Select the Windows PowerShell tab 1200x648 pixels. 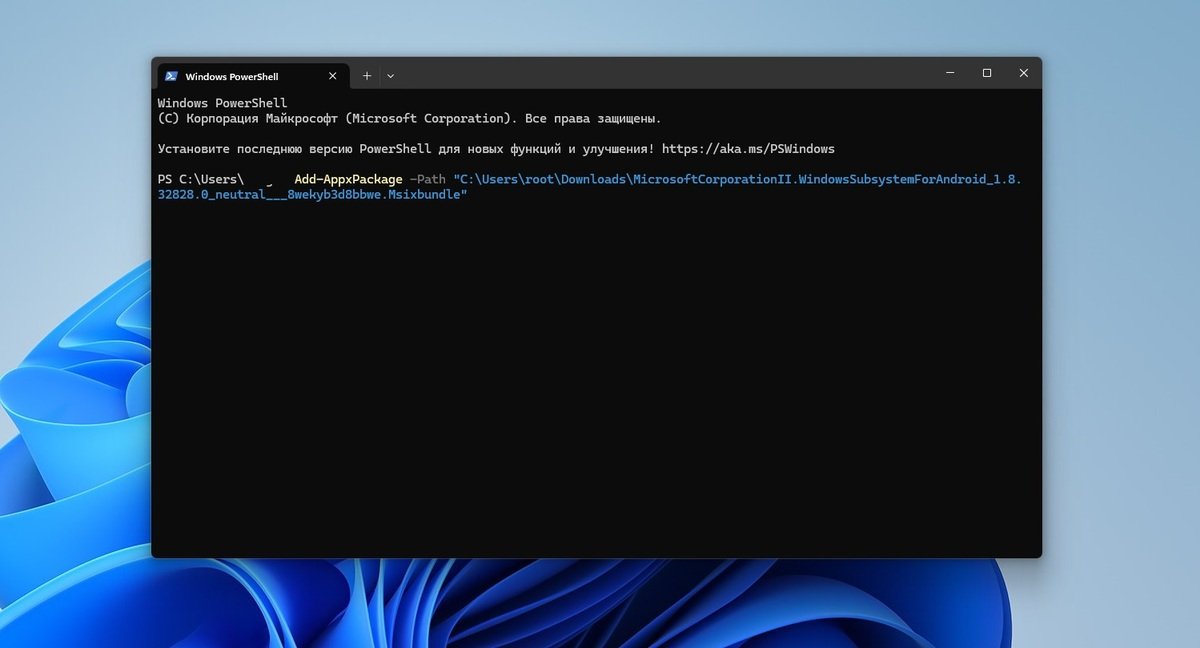coord(253,76)
